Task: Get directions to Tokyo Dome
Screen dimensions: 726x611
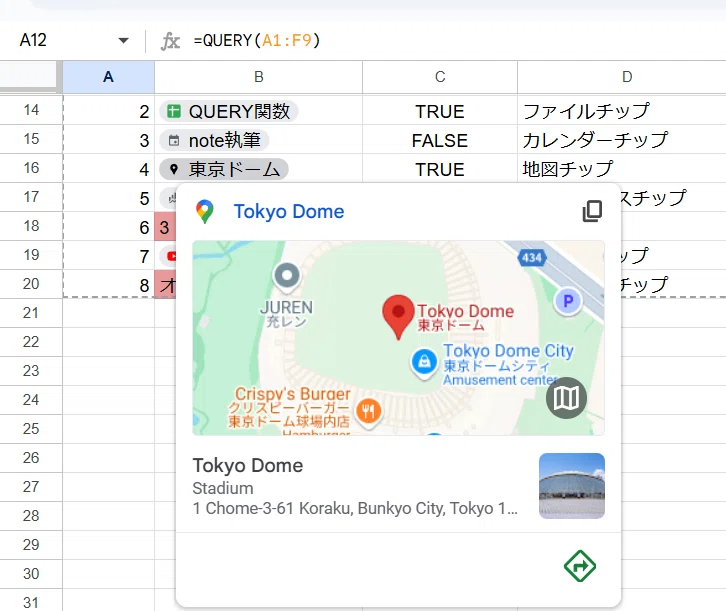Action: pyautogui.click(x=580, y=566)
